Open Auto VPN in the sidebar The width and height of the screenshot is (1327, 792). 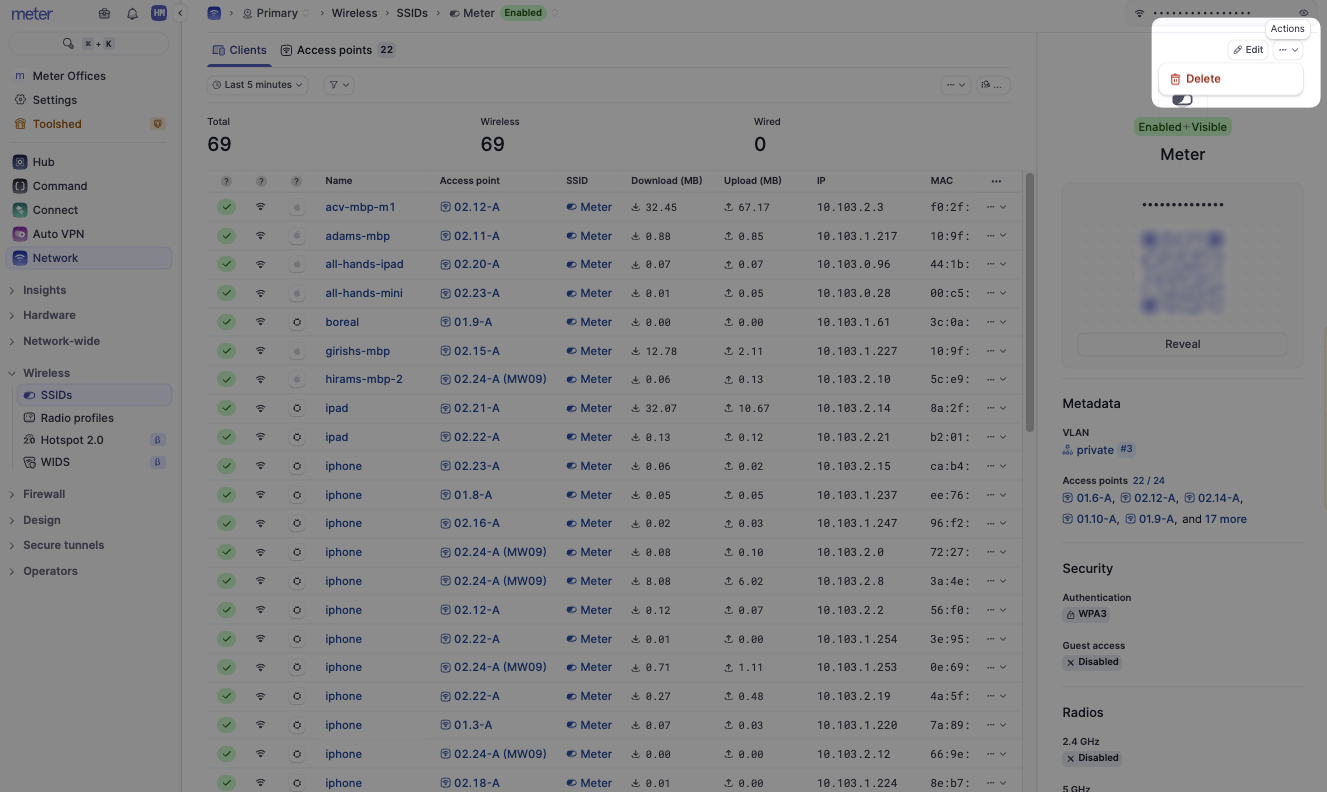point(58,233)
